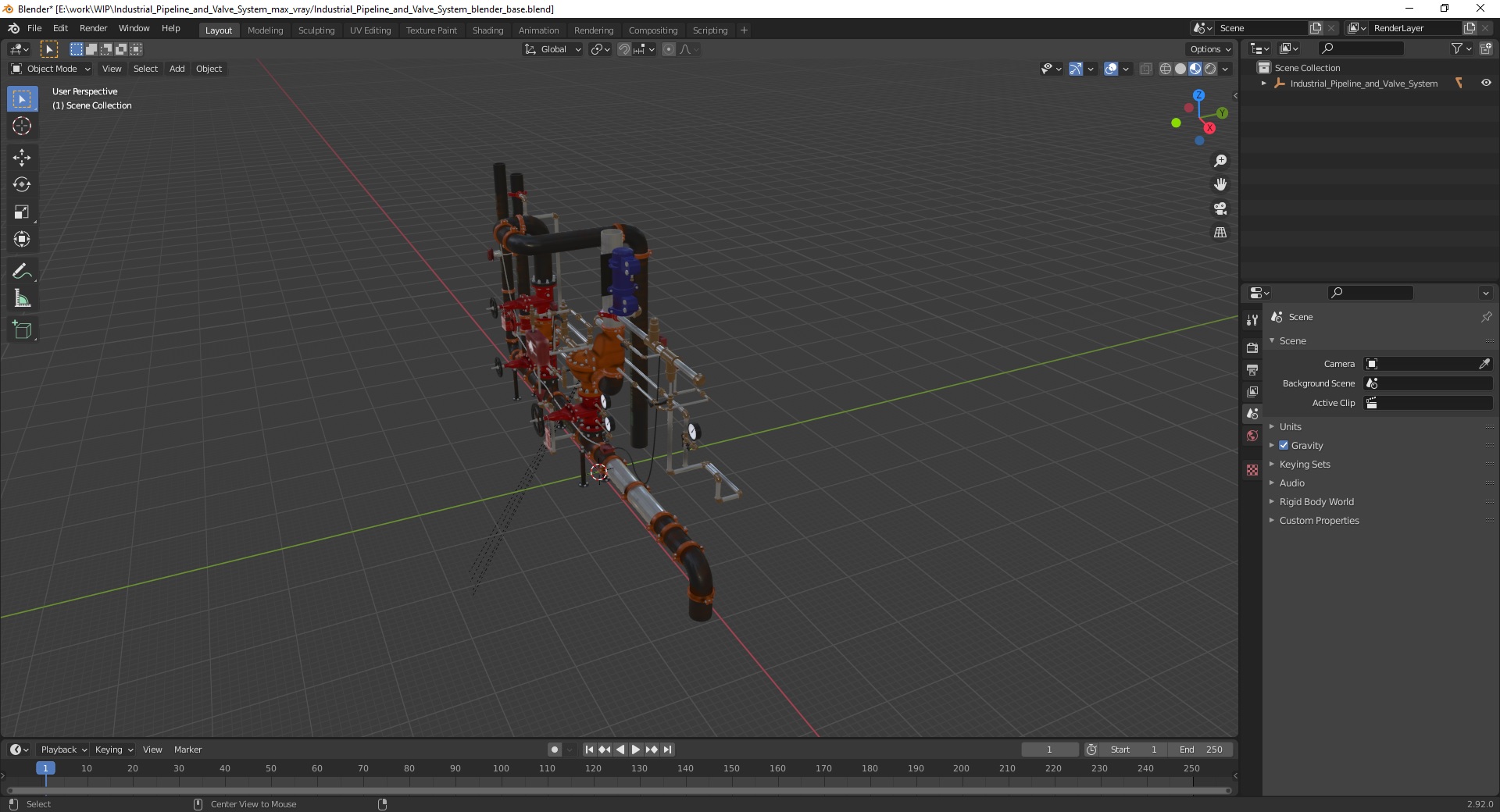1500x812 pixels.
Task: Pick the Select Box tool
Action: pos(22,99)
